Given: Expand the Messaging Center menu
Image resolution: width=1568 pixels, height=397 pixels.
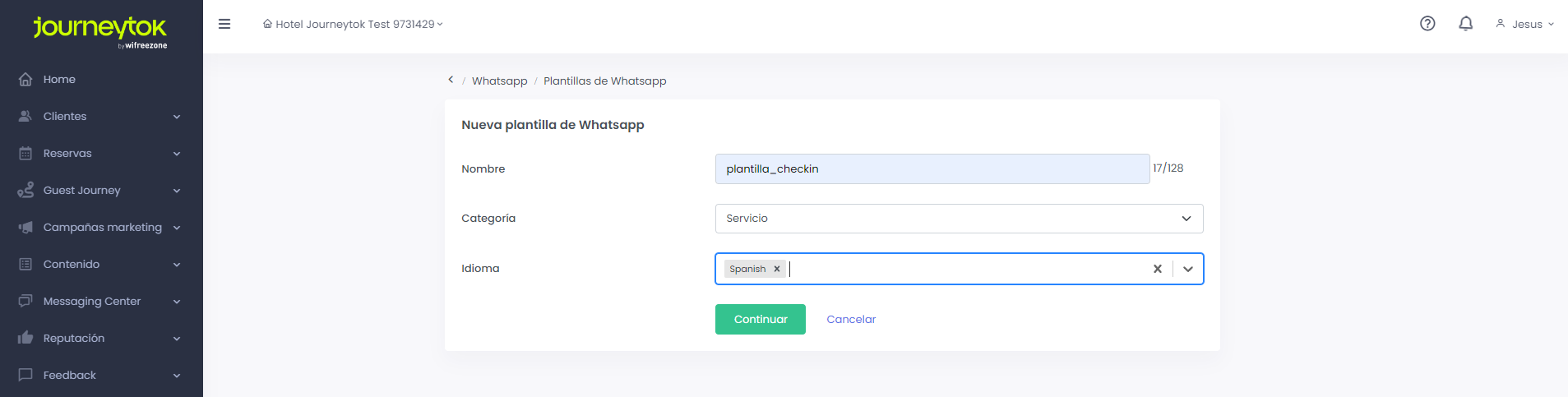Looking at the screenshot, I should pyautogui.click(x=101, y=301).
